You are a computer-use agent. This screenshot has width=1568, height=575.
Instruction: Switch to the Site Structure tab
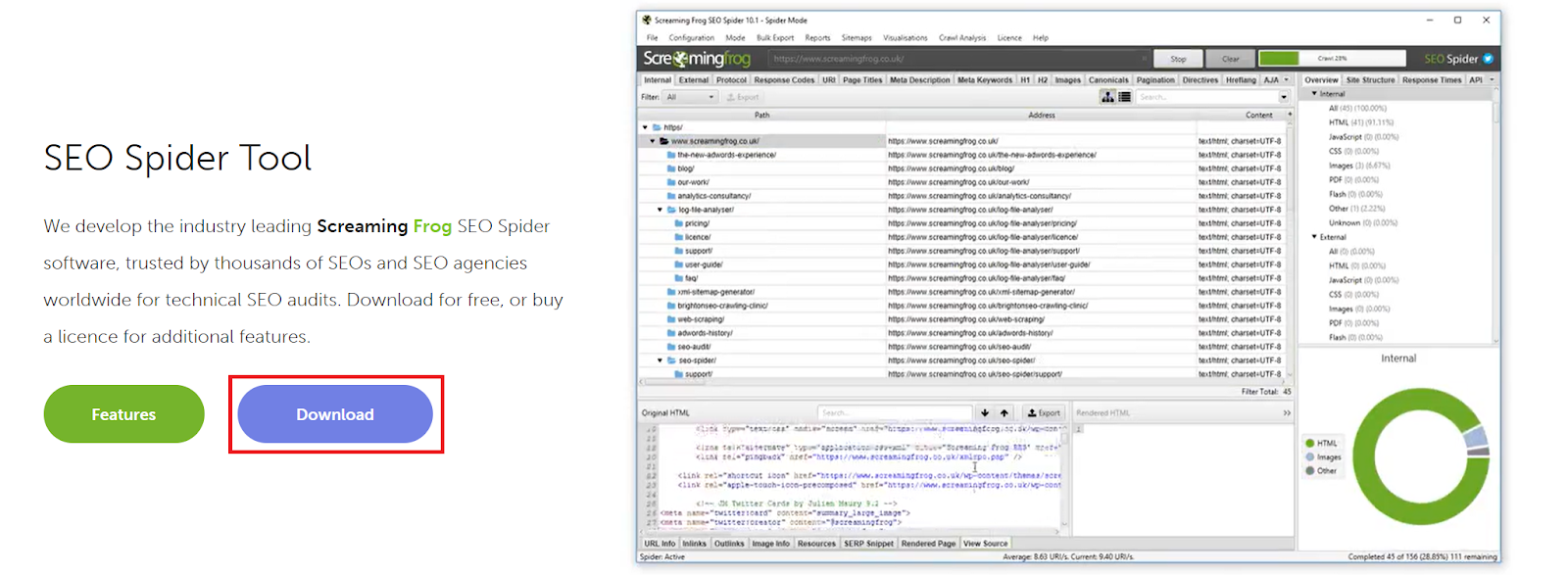coord(1370,80)
